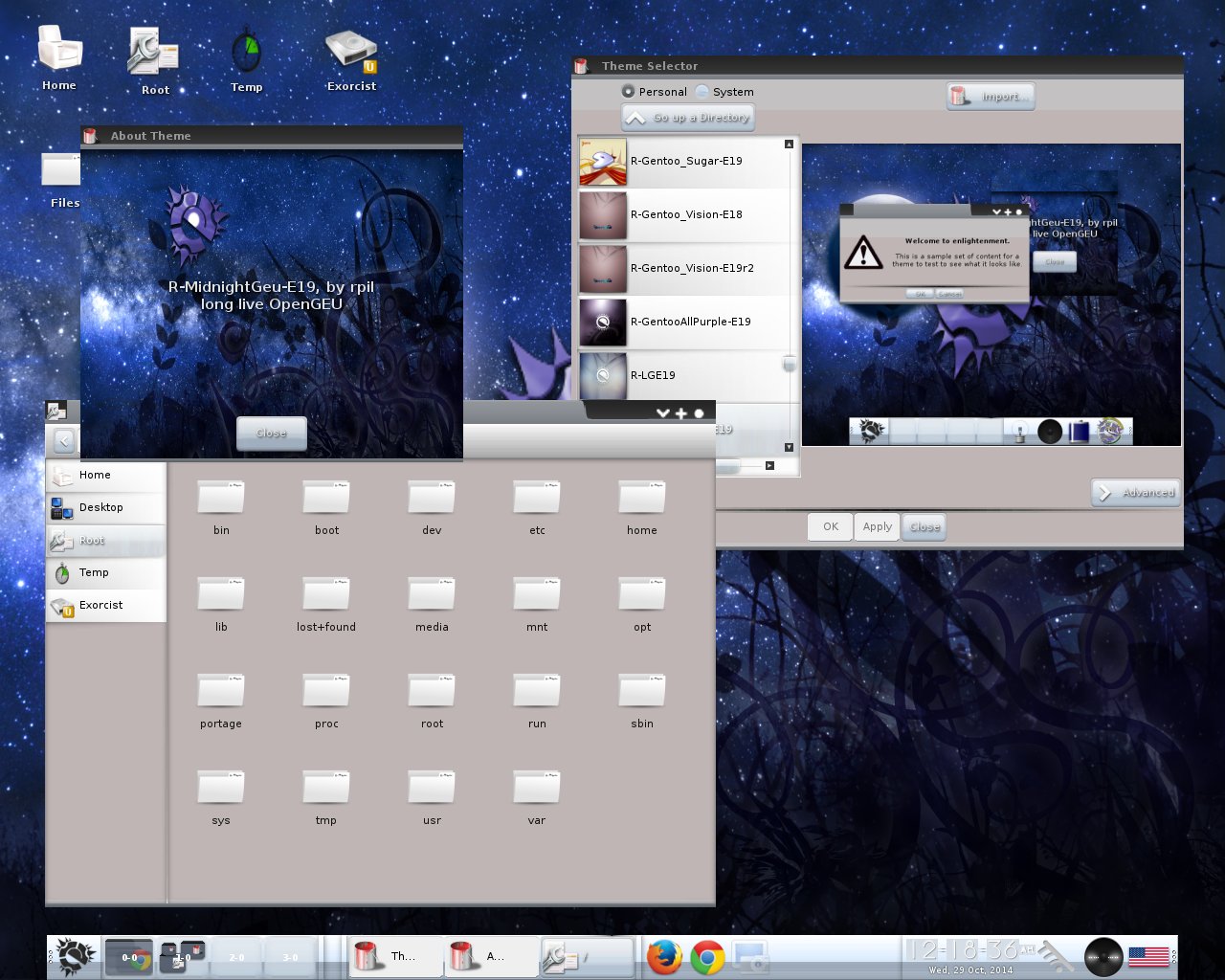Select the lib folder
The image size is (1225, 980).
(x=221, y=604)
